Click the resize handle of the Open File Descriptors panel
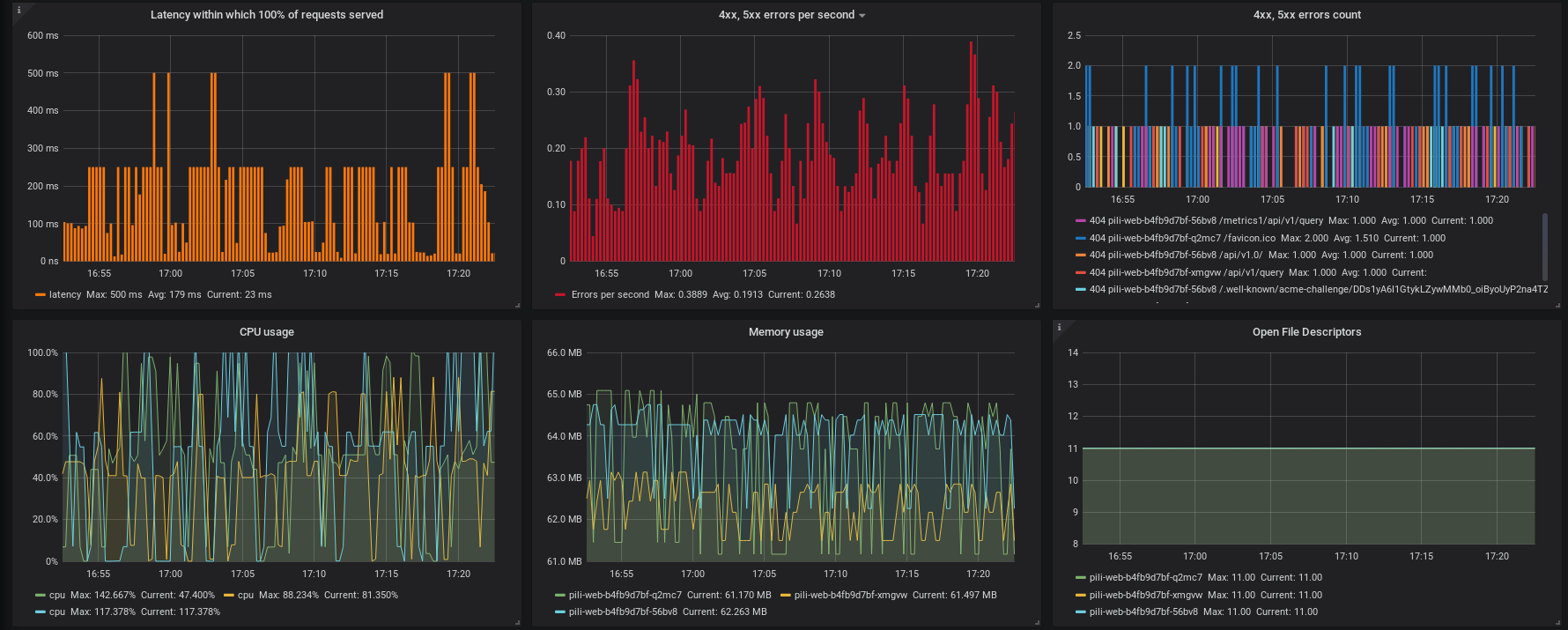This screenshot has height=630, width=1568. (x=1557, y=622)
